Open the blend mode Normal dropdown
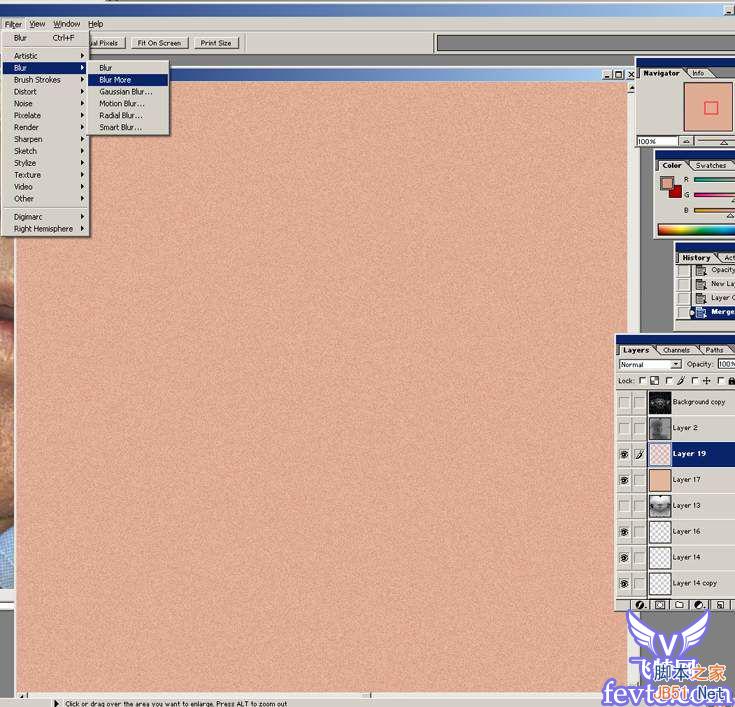Screen dimensions: 735x707 point(650,364)
